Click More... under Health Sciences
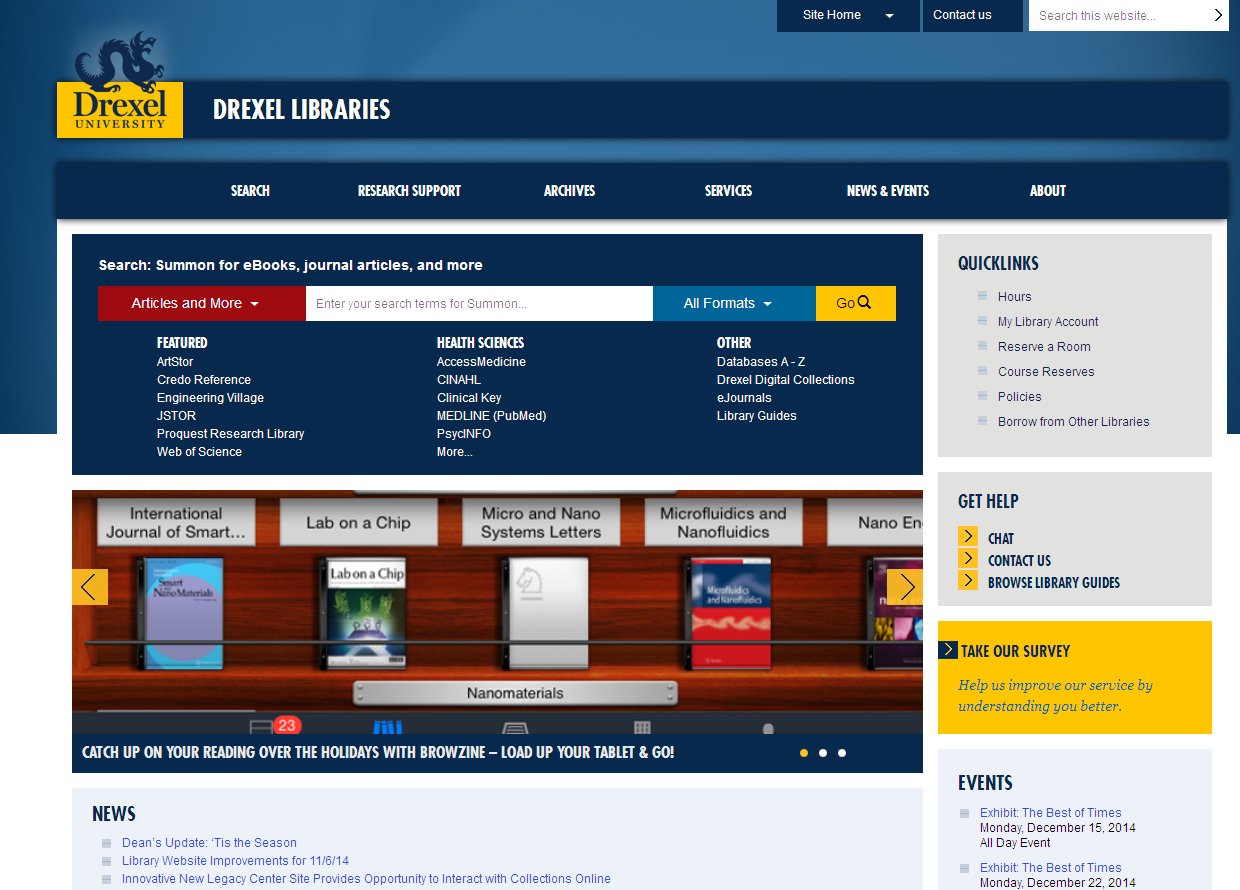This screenshot has width=1240, height=890. pyautogui.click(x=455, y=452)
